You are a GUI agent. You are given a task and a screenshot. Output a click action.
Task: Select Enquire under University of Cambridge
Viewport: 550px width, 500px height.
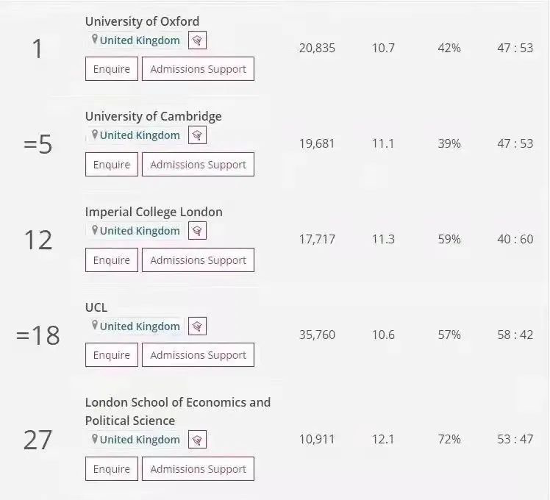[112, 164]
